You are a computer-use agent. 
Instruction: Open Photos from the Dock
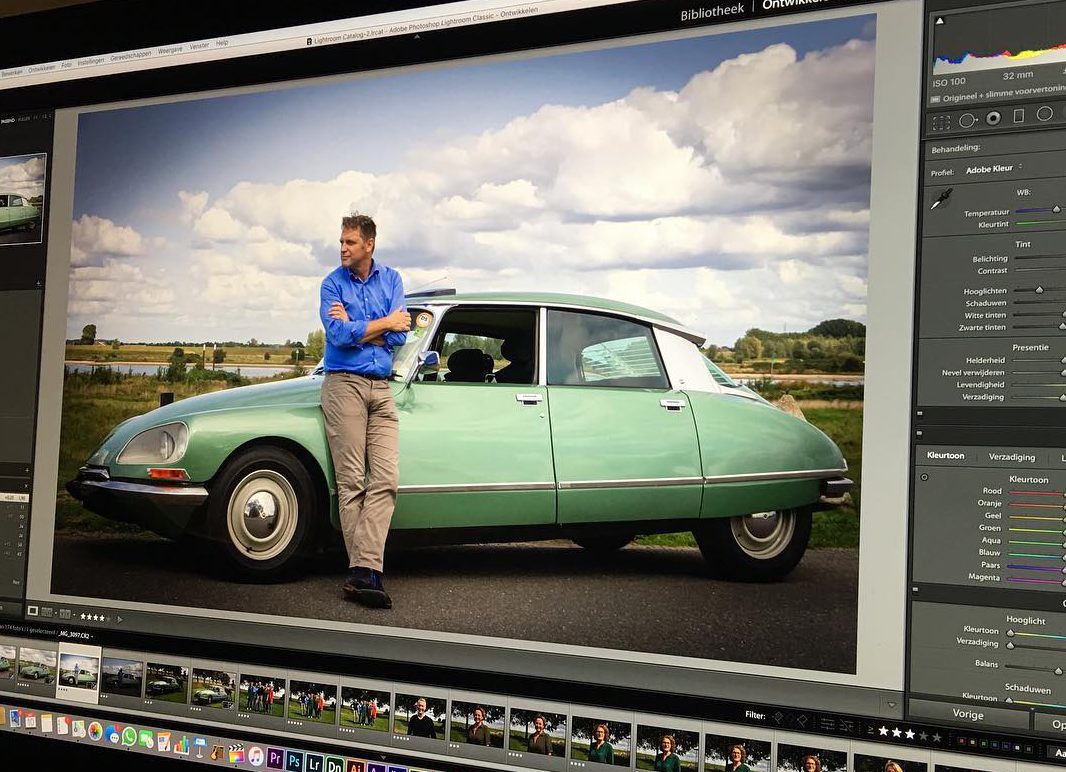(95, 731)
